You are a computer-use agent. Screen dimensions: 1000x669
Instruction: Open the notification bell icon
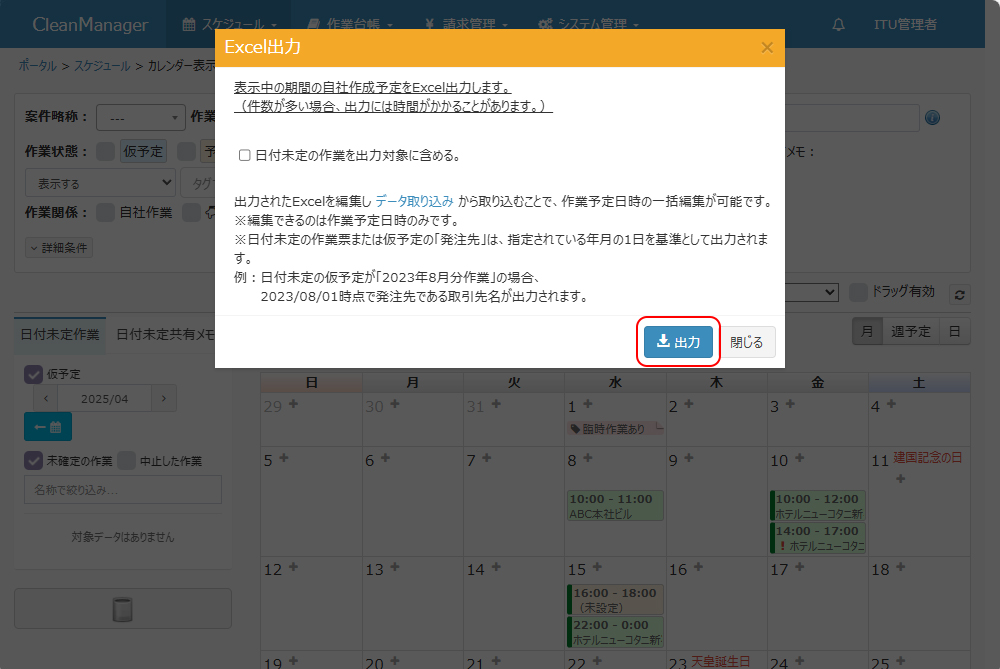click(838, 24)
